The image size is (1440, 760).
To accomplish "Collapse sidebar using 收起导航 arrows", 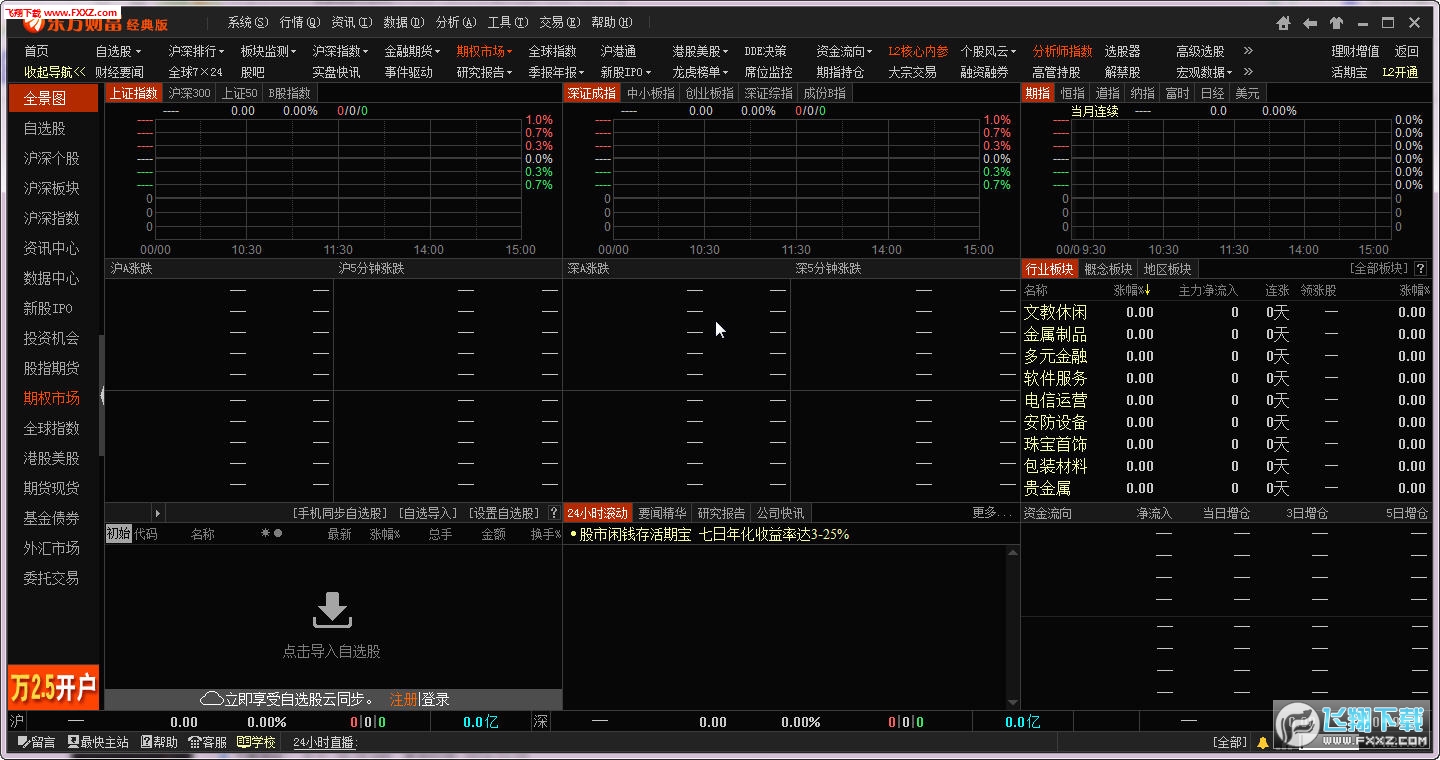I will (55, 72).
